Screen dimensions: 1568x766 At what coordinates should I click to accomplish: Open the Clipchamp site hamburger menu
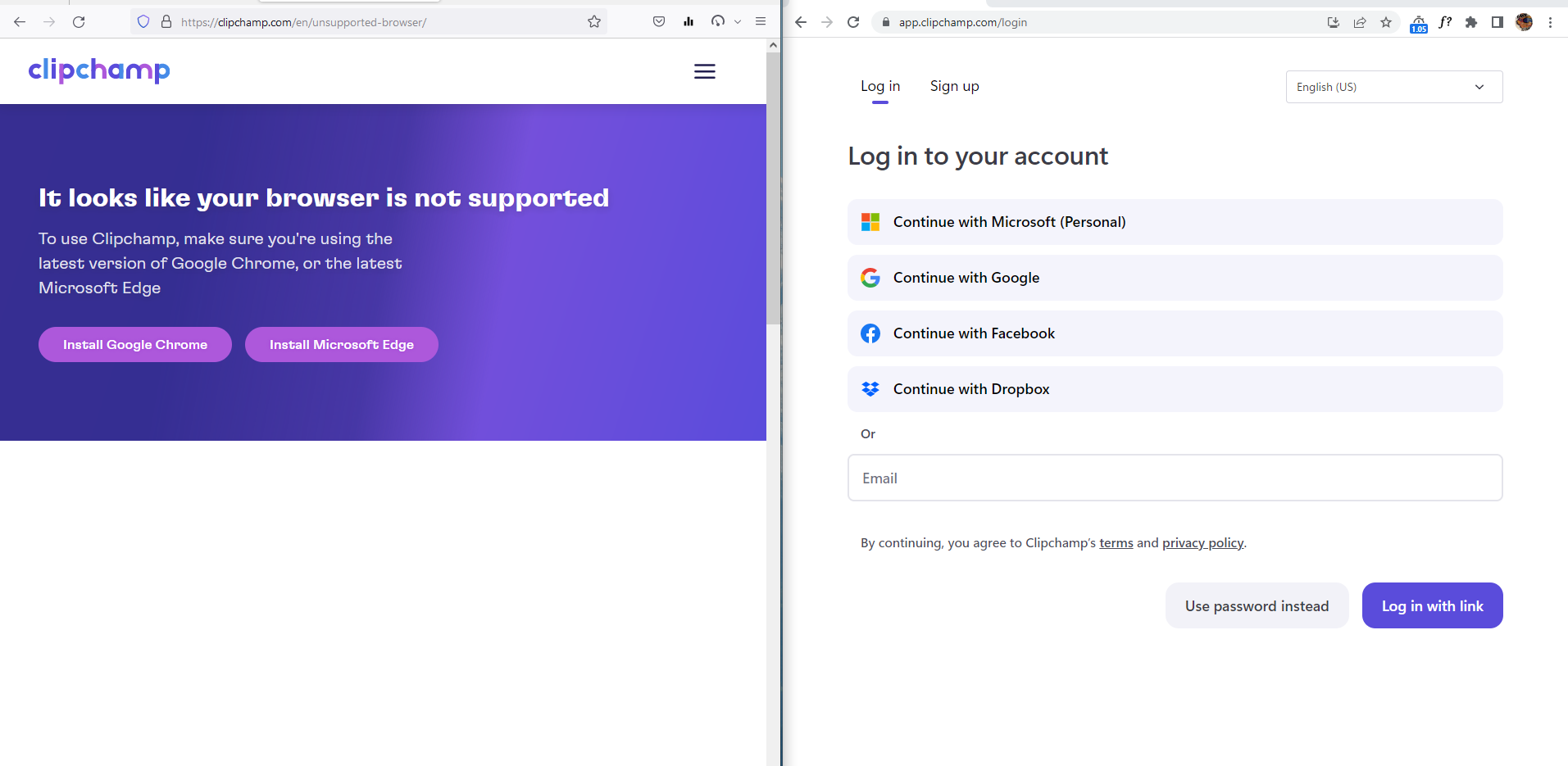tap(704, 71)
